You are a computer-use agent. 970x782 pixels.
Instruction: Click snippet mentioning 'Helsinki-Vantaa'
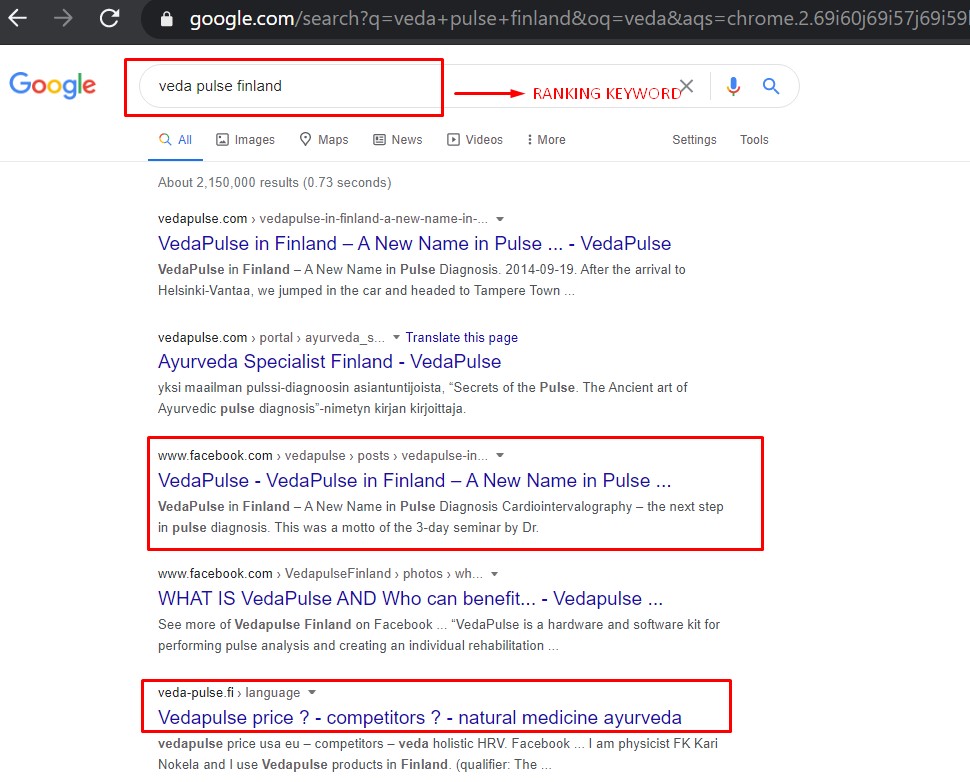421,280
